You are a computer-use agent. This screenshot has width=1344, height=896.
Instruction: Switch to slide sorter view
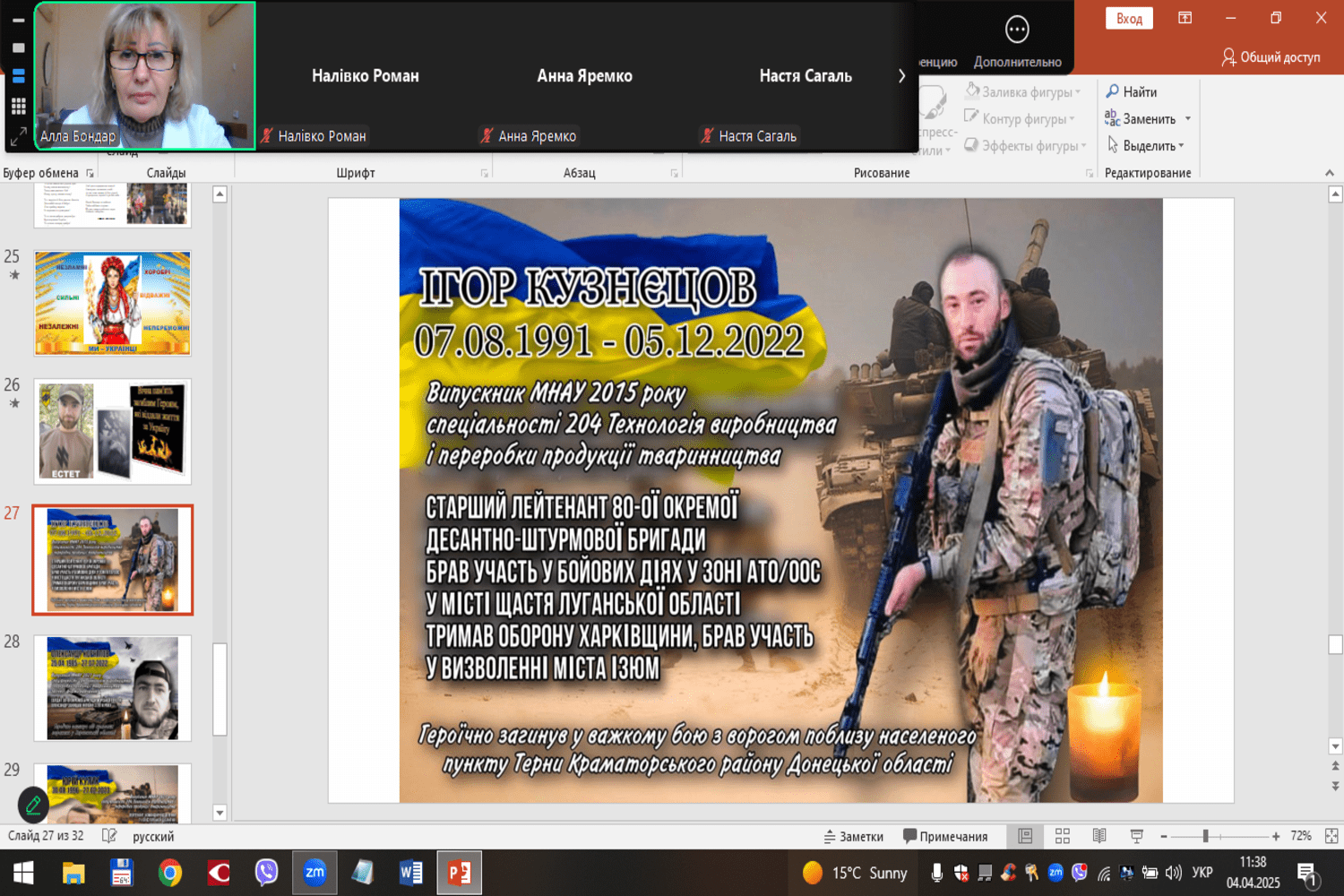tap(1063, 836)
